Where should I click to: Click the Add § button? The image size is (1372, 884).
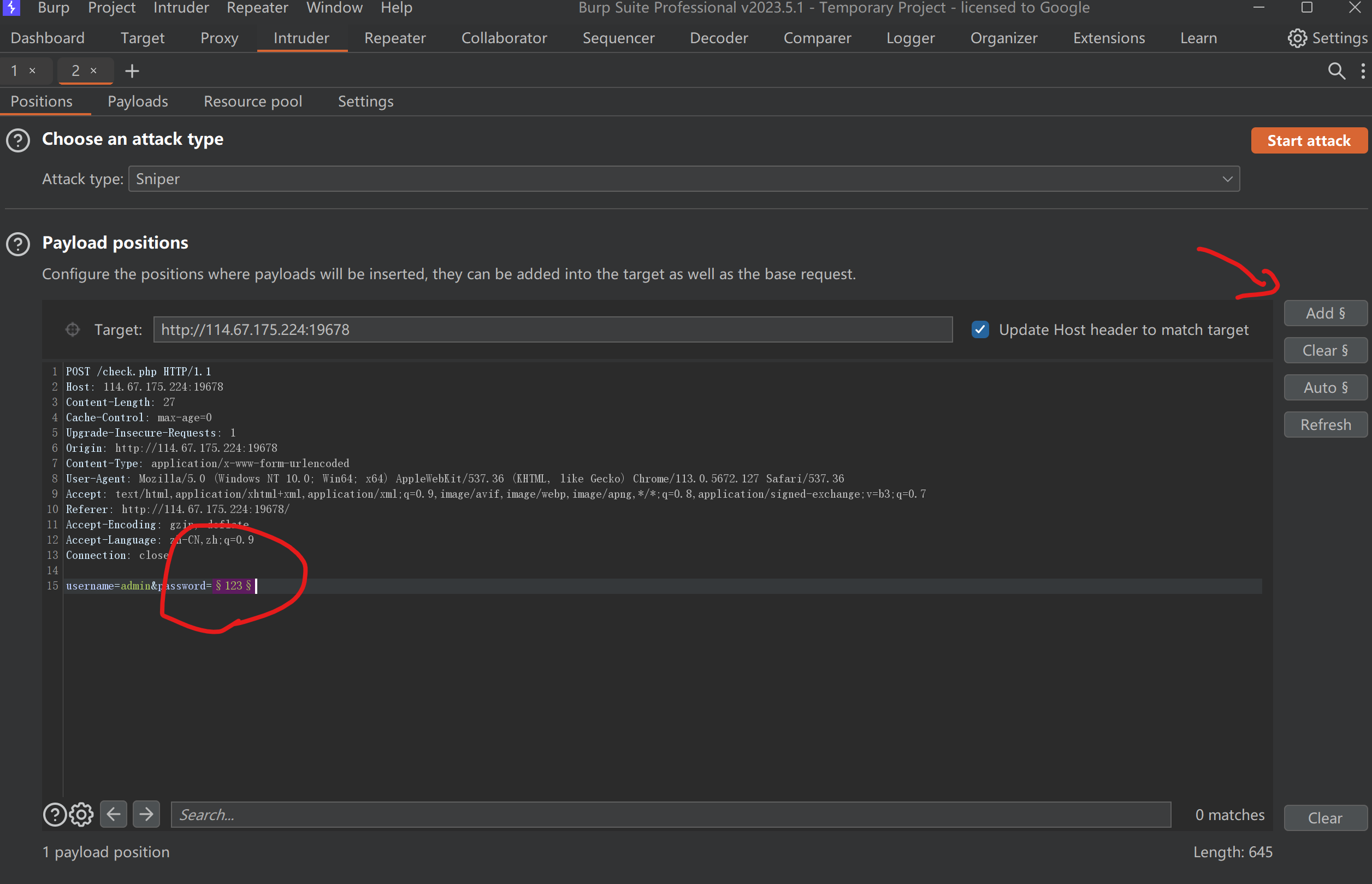tap(1325, 313)
